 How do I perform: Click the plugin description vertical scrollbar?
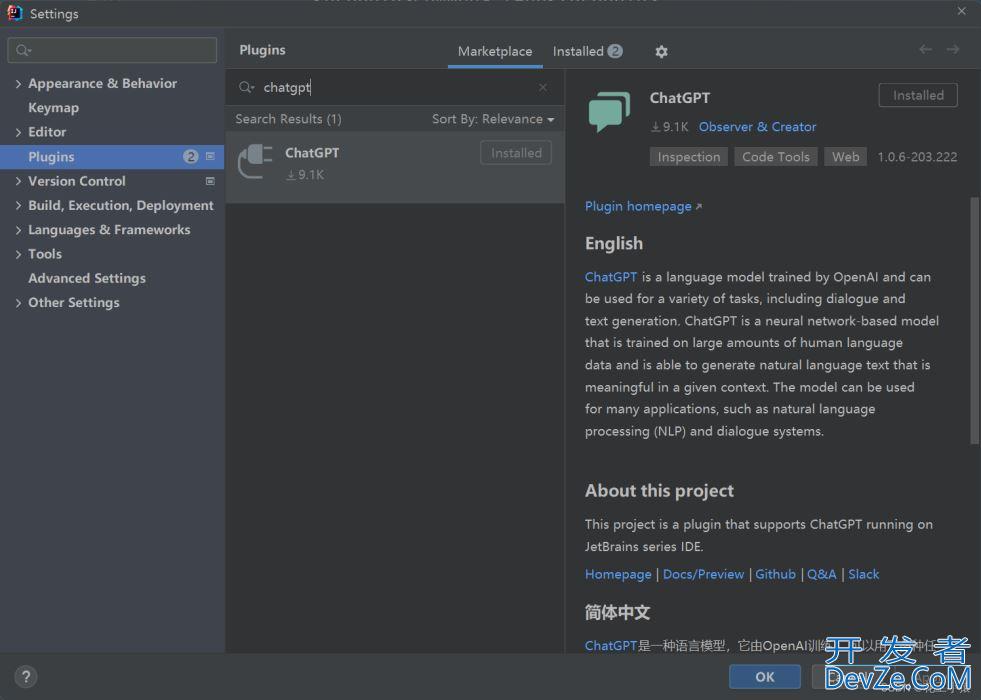click(x=973, y=320)
